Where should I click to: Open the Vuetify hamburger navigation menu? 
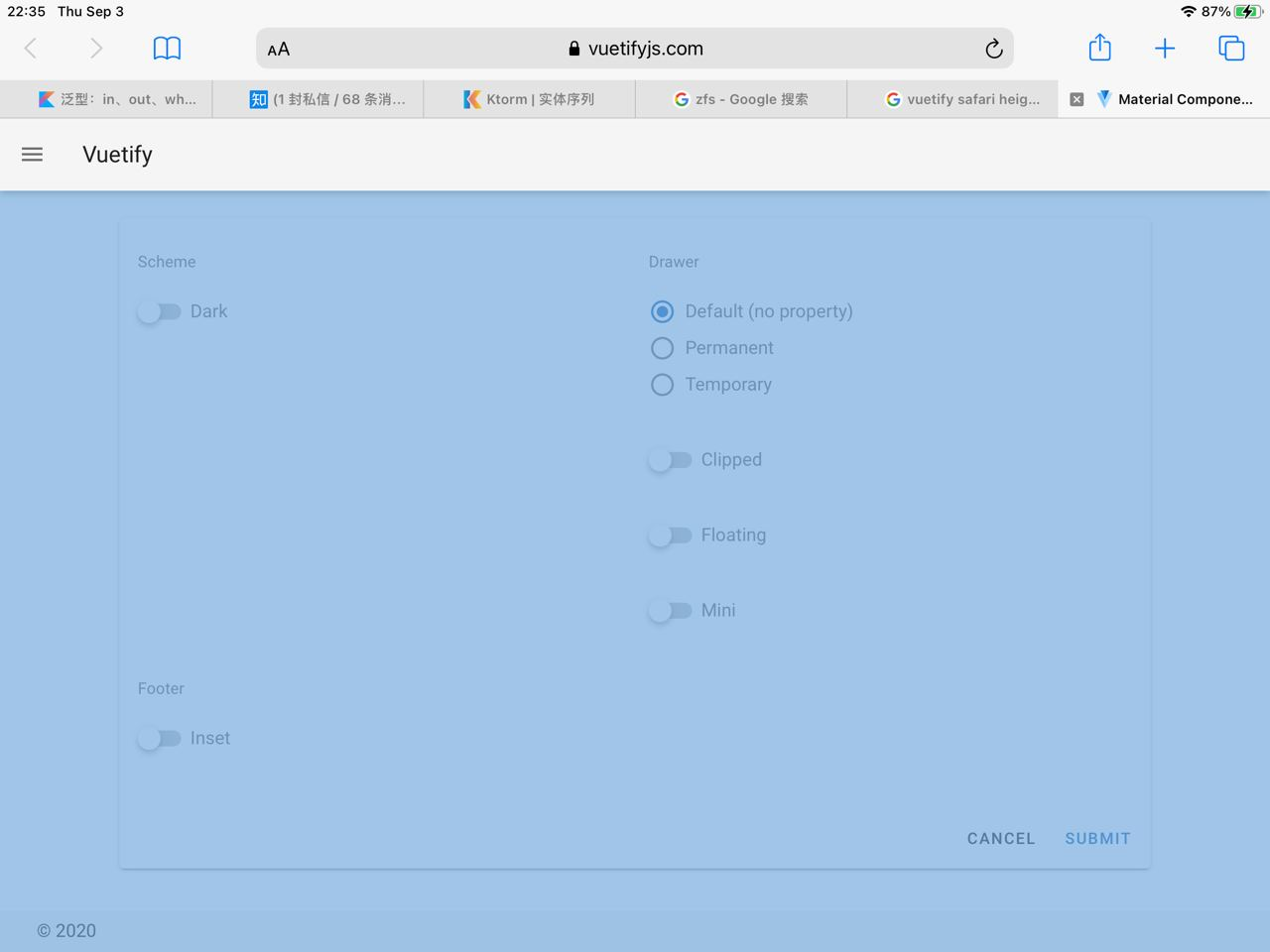pos(32,154)
